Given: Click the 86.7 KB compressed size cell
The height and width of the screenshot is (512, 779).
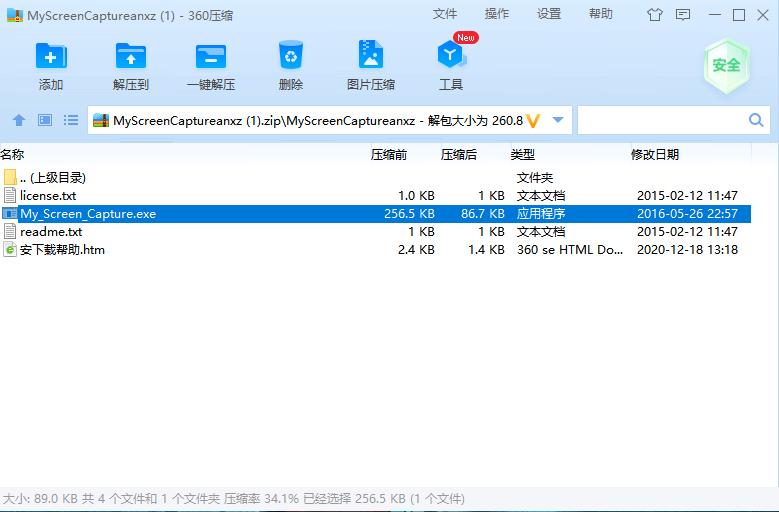Looking at the screenshot, I should (x=483, y=214).
